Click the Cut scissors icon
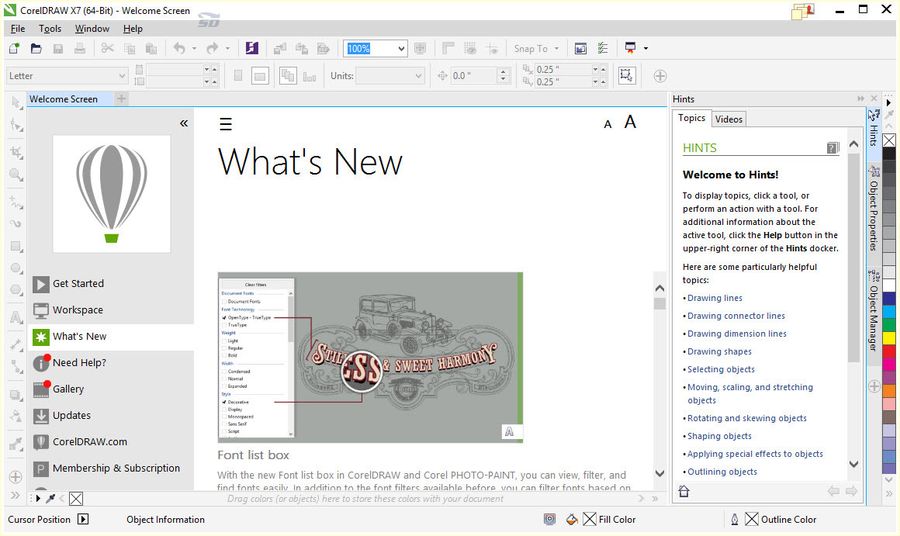The height and width of the screenshot is (536, 900). (x=107, y=49)
